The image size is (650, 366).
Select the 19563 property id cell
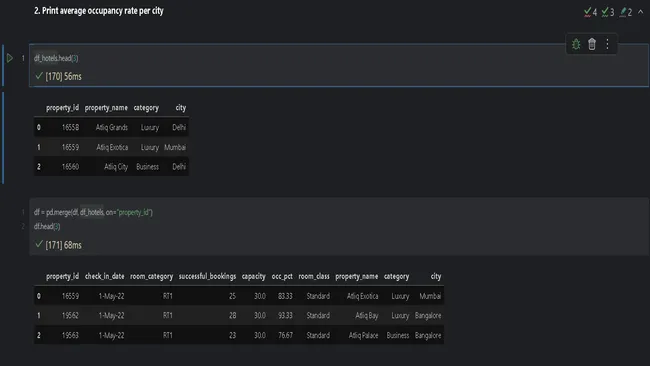coord(70,335)
